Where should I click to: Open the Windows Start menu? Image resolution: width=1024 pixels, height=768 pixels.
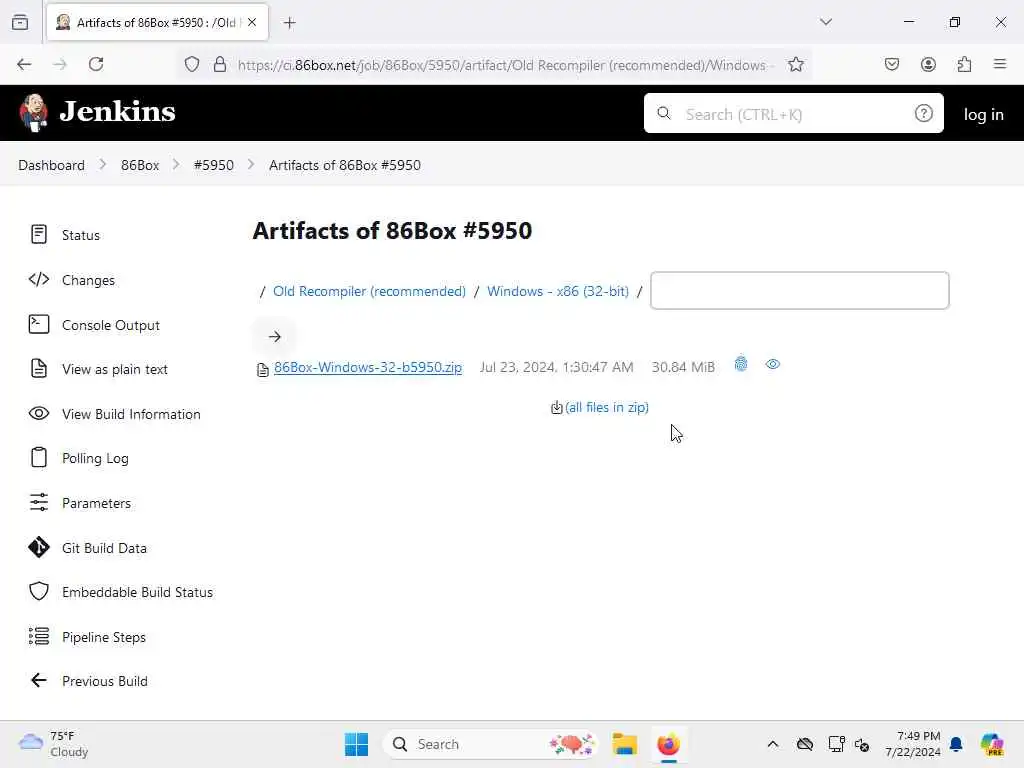(x=357, y=744)
